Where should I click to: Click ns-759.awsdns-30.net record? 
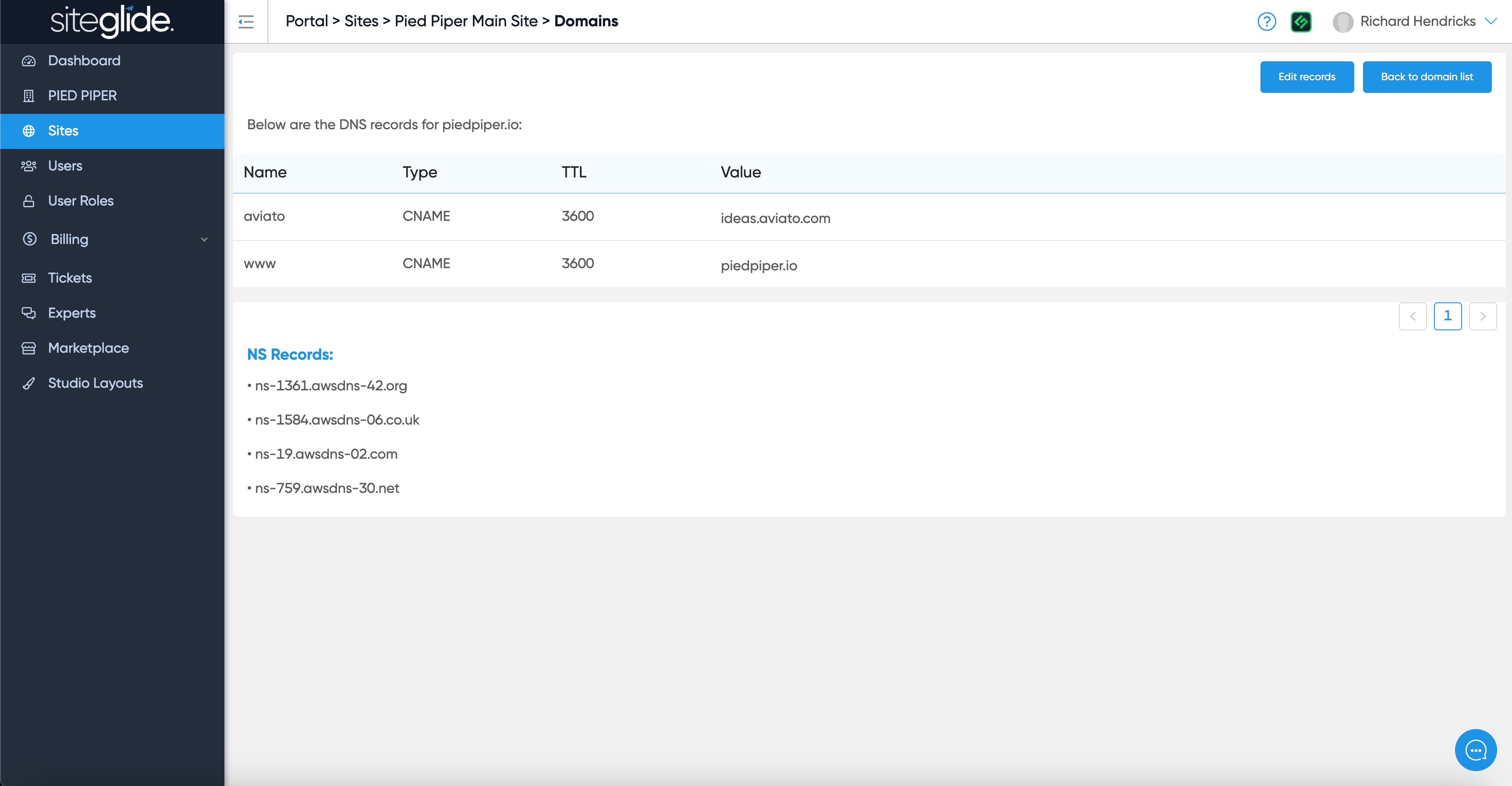click(327, 489)
